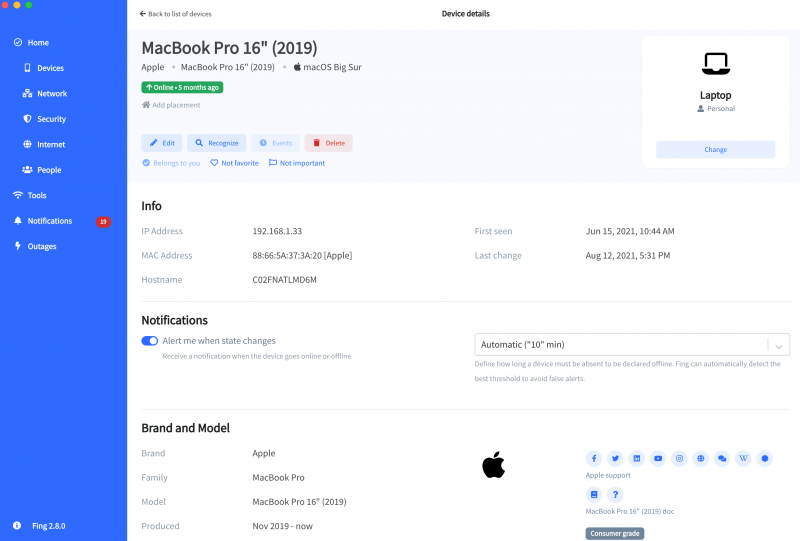Open the People page
This screenshot has height=541, width=800.
click(x=49, y=170)
